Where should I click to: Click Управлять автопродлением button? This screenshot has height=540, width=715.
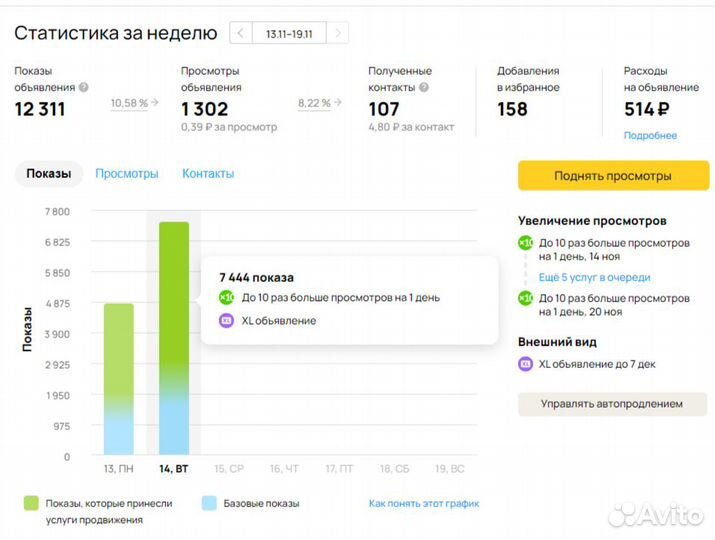(612, 404)
